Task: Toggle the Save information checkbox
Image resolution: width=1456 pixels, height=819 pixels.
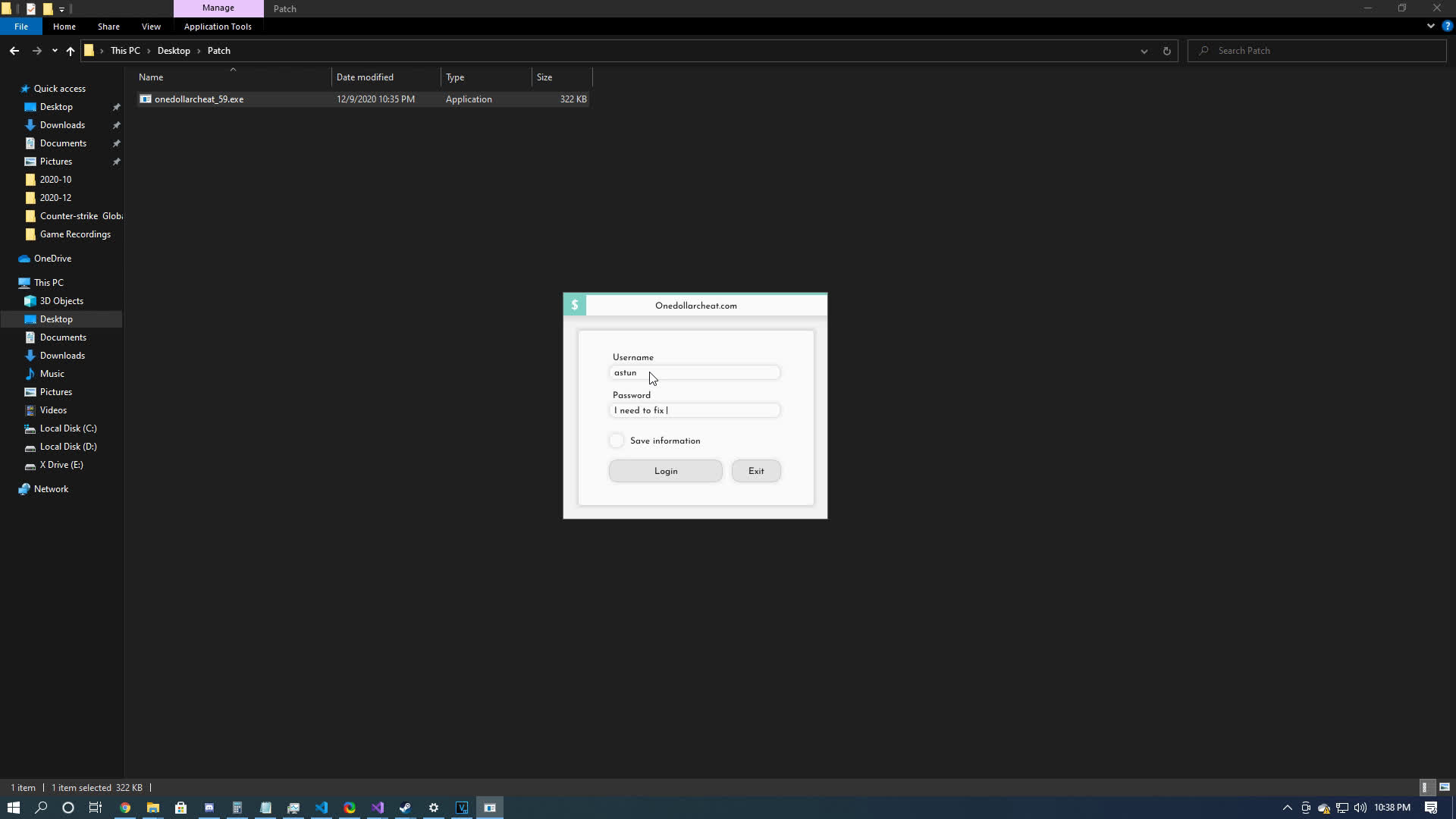Action: (617, 441)
